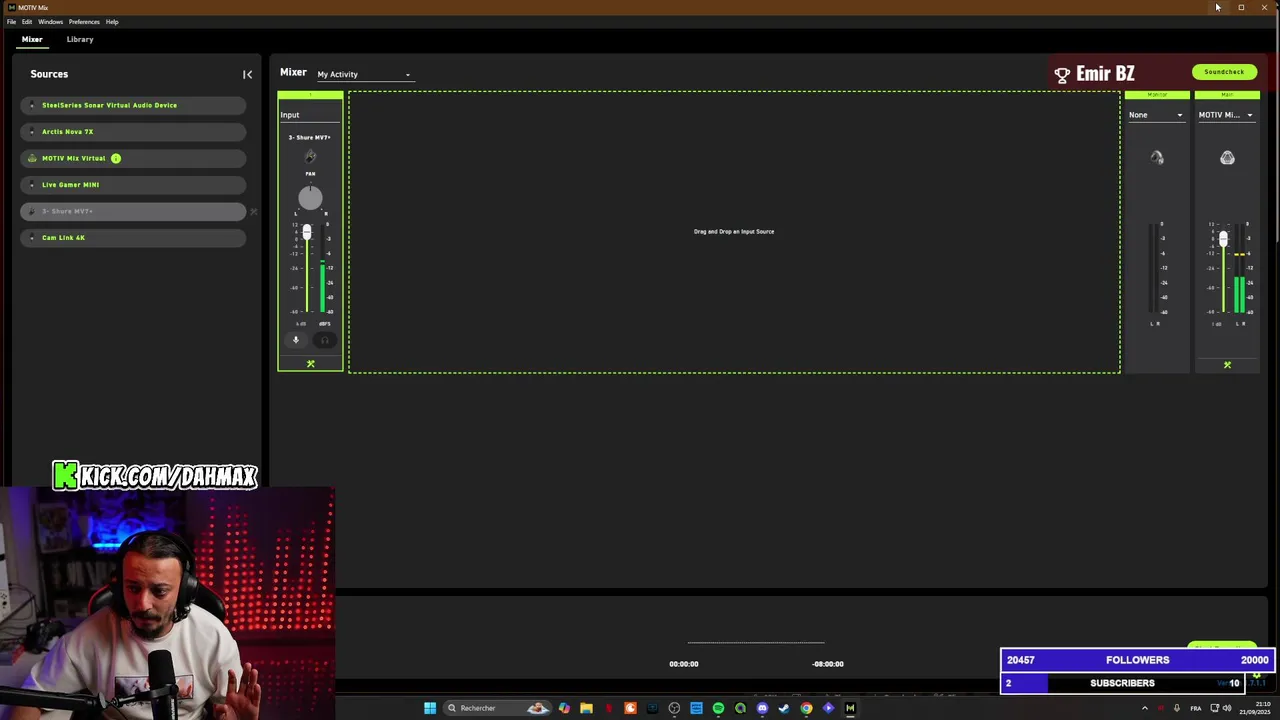Click Monitor channel headphone device icon

click(x=1157, y=158)
